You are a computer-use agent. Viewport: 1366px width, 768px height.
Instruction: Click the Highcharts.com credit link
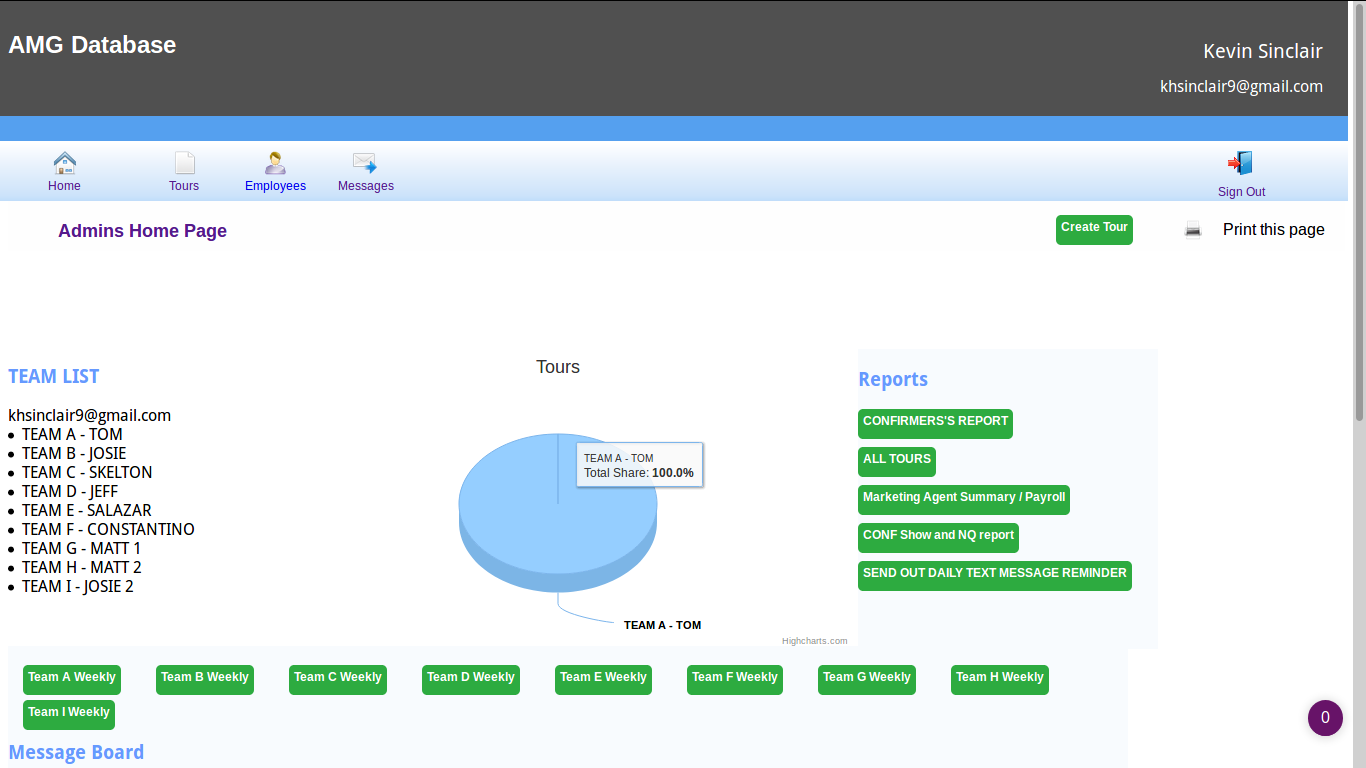point(814,641)
